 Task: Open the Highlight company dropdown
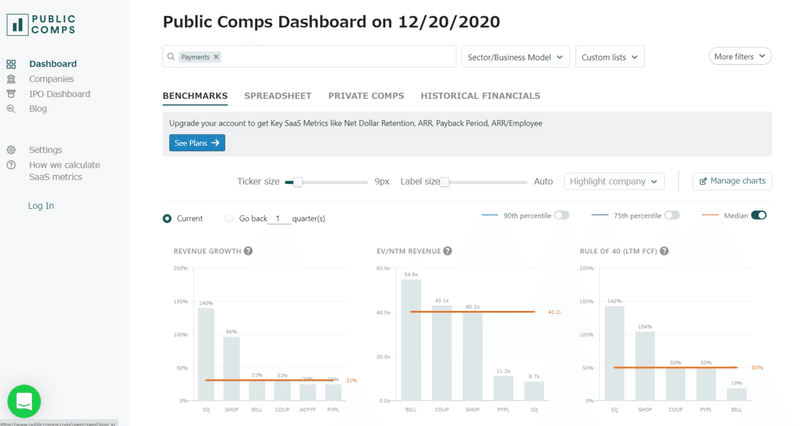(614, 181)
